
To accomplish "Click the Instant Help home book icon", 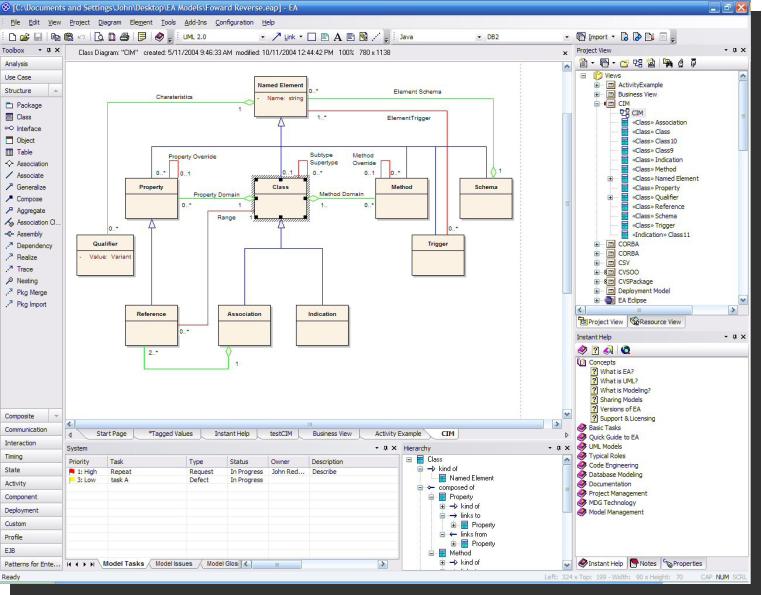I will point(582,350).
